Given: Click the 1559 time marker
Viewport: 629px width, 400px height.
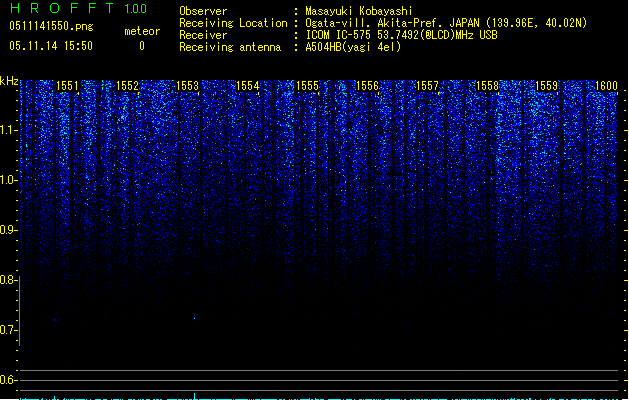Looking at the screenshot, I should (x=547, y=86).
